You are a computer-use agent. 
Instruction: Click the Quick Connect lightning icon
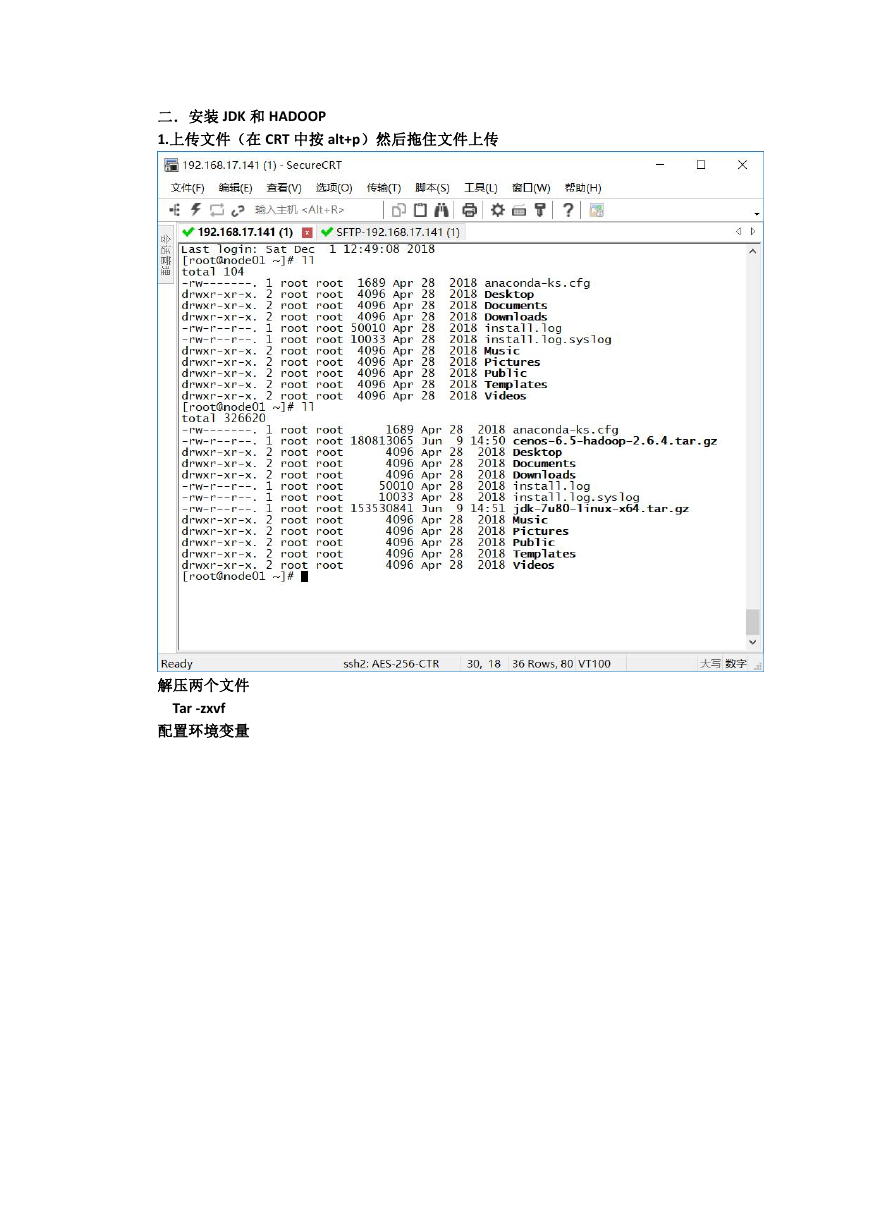click(x=196, y=210)
